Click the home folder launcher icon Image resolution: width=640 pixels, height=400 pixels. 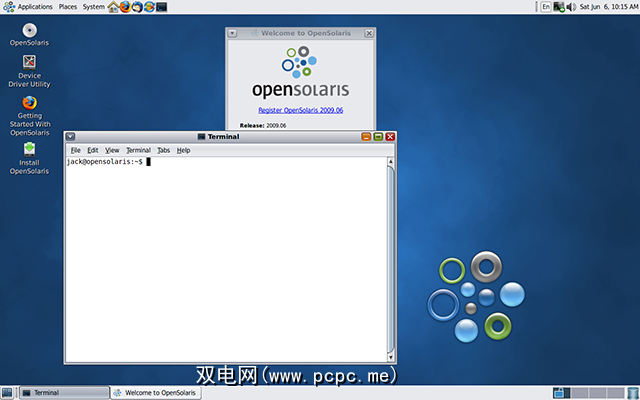[113, 7]
